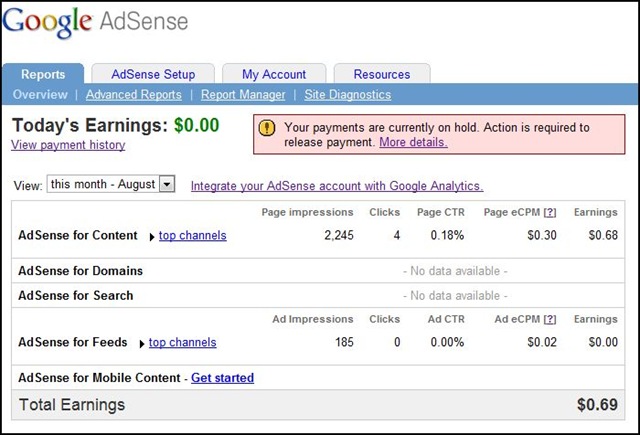Viewport: 640px width, 435px height.
Task: Expand arrow beside AdSense for Feeds channels
Action: [x=142, y=343]
